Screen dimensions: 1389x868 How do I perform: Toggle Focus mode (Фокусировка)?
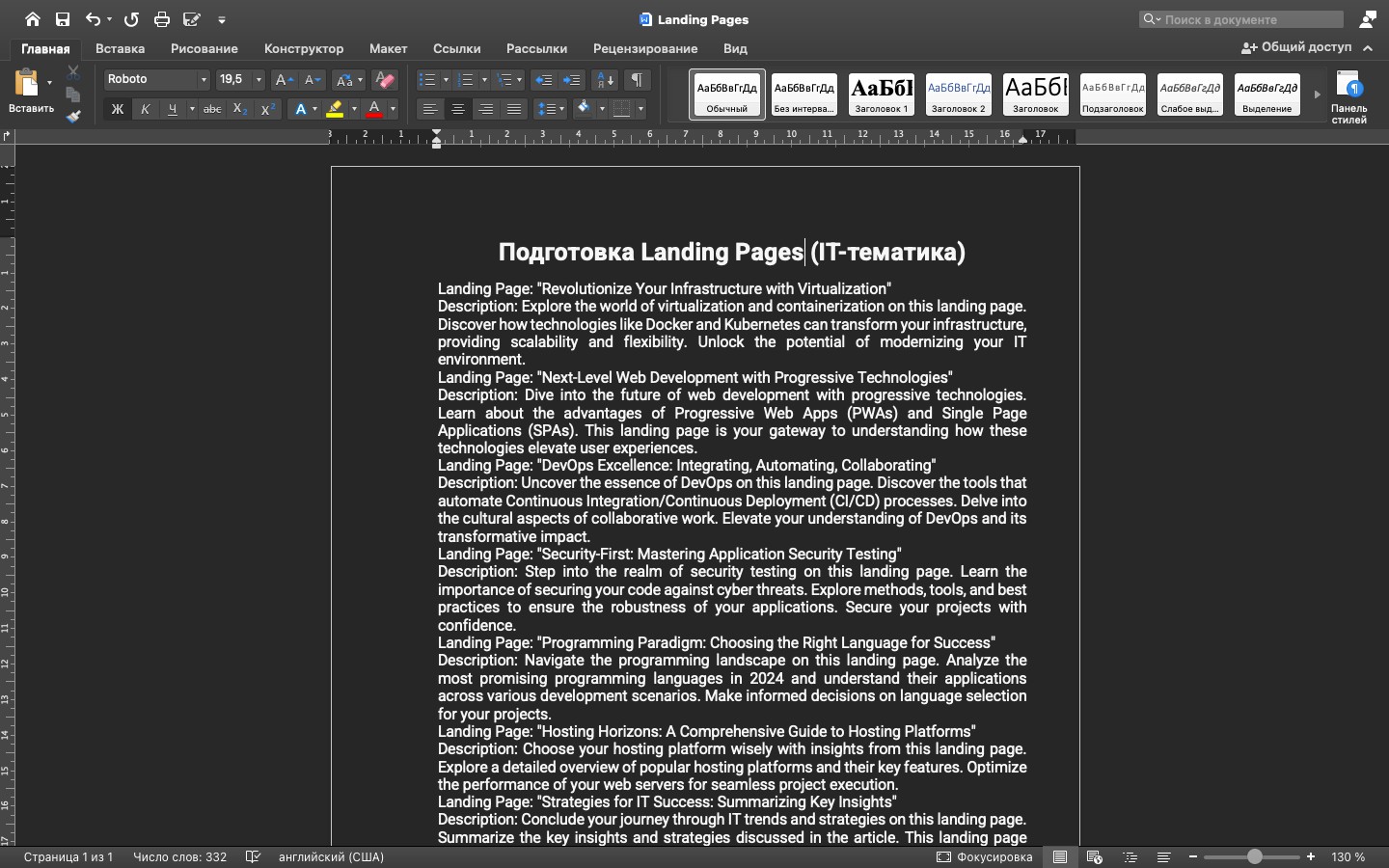click(x=984, y=856)
